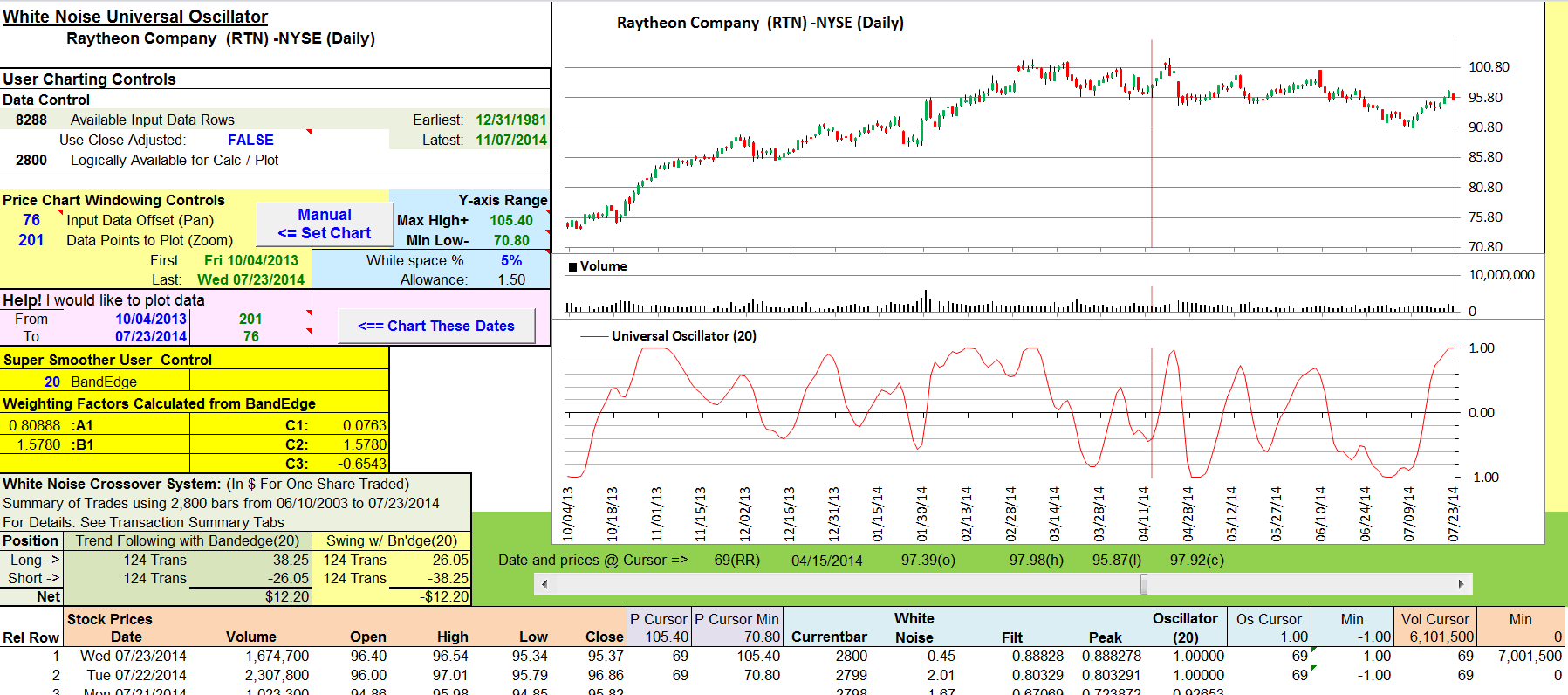Select the Peak value 0.888278
Viewport: 1568px width, 695px height.
(1112, 656)
